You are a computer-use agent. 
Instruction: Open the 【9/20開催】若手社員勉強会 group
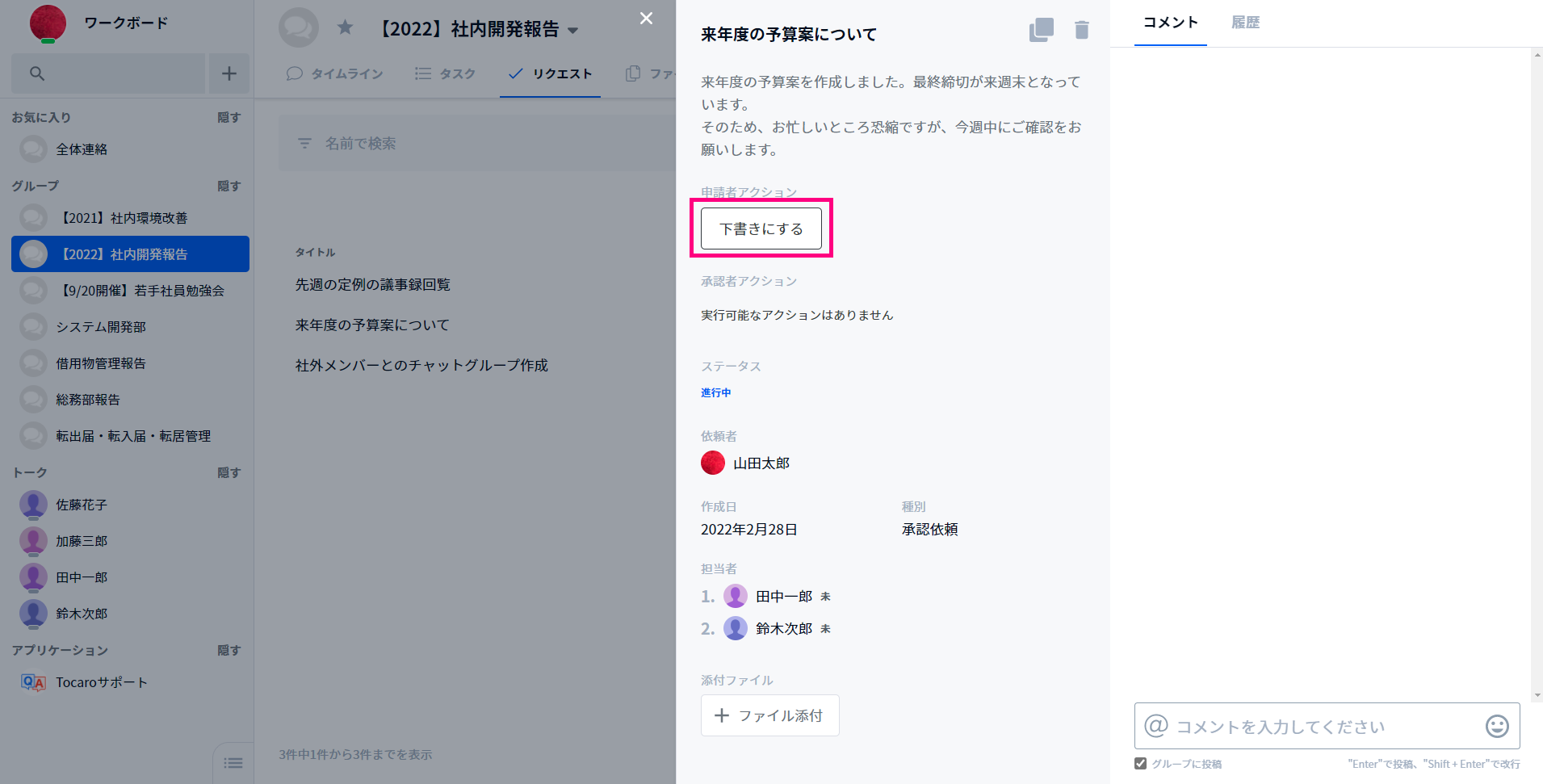click(130, 291)
